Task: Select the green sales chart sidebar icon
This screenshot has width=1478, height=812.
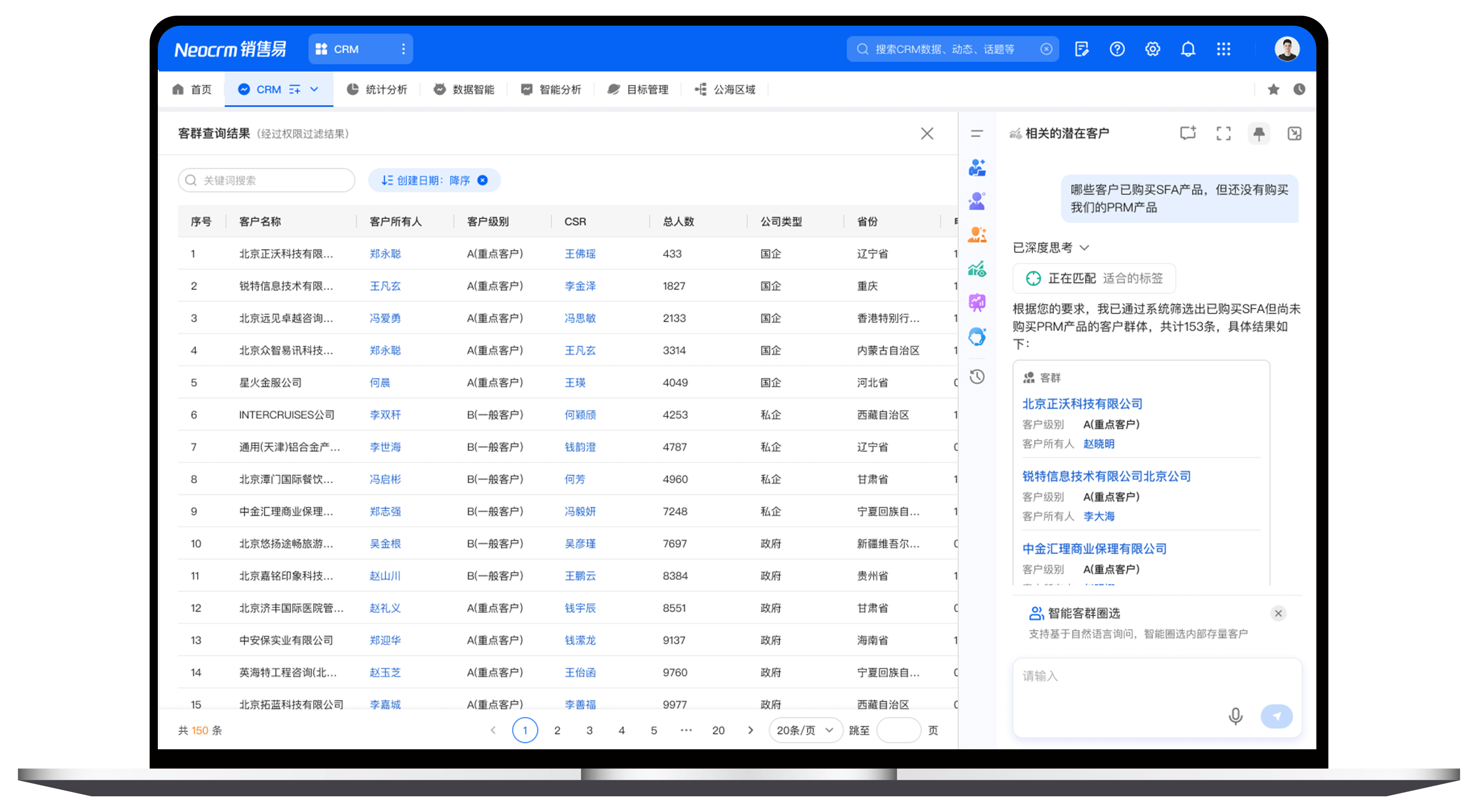Action: [x=977, y=268]
